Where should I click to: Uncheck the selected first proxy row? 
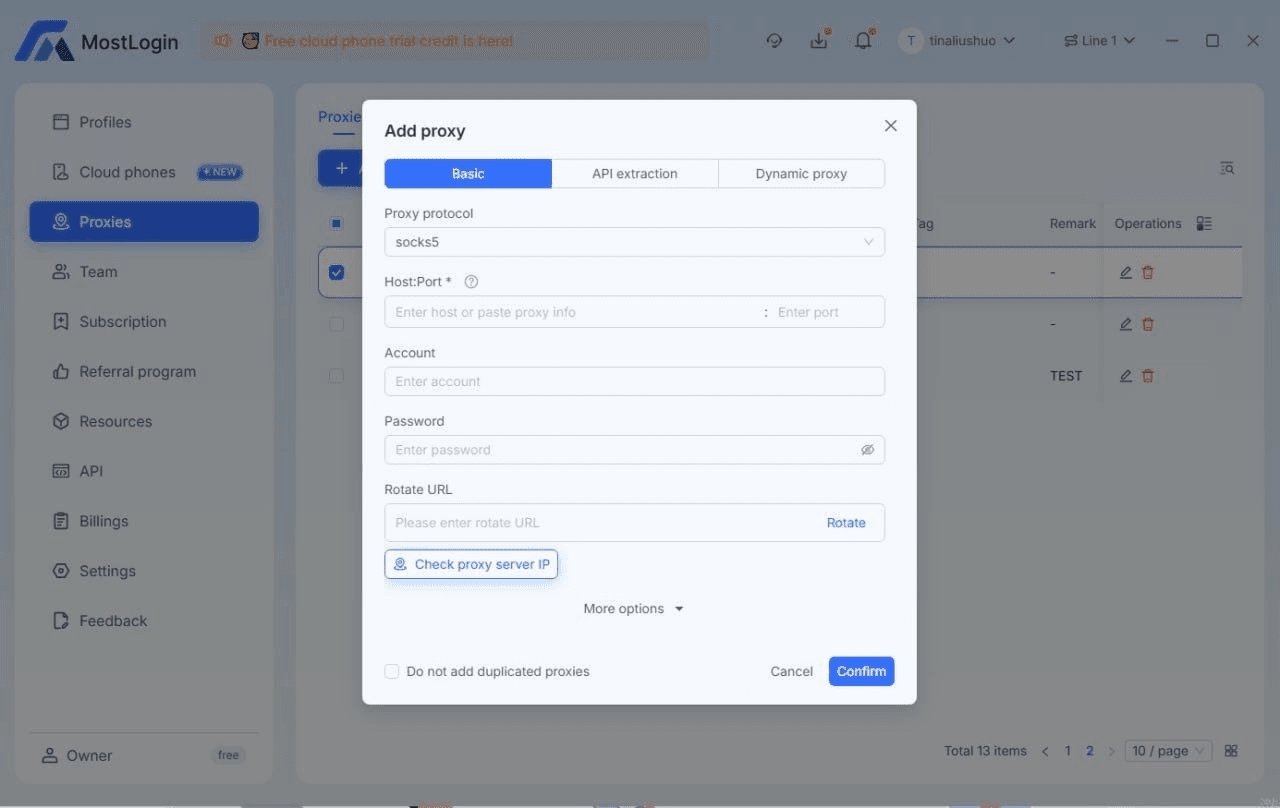[x=336, y=271]
